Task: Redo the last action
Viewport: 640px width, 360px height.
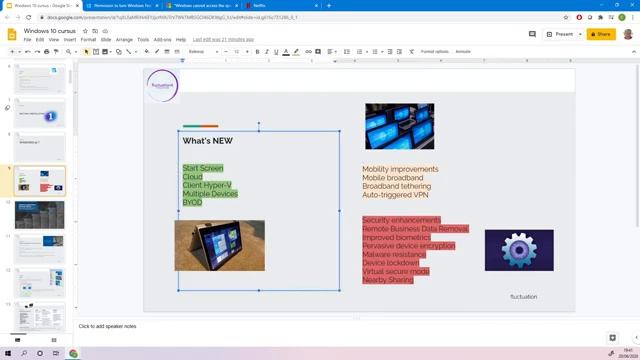Action: coord(37,52)
